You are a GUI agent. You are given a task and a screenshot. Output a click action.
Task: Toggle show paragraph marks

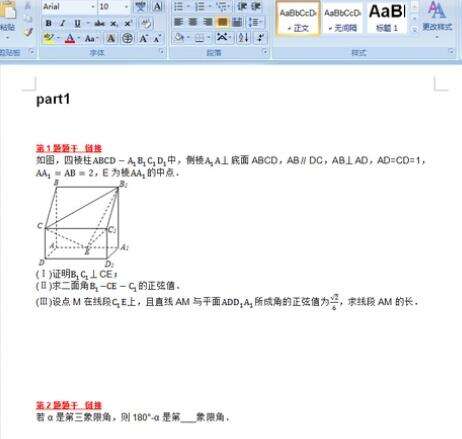pos(260,38)
